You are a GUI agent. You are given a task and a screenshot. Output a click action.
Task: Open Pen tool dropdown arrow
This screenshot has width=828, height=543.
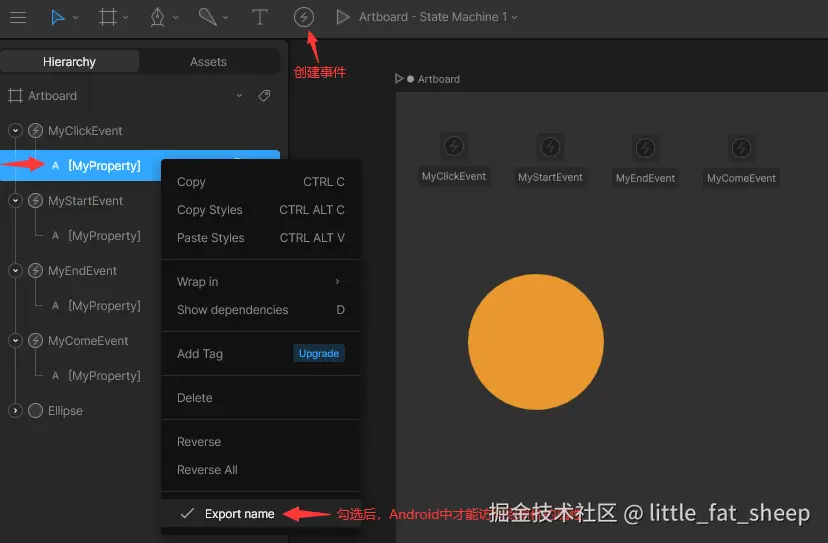[175, 17]
